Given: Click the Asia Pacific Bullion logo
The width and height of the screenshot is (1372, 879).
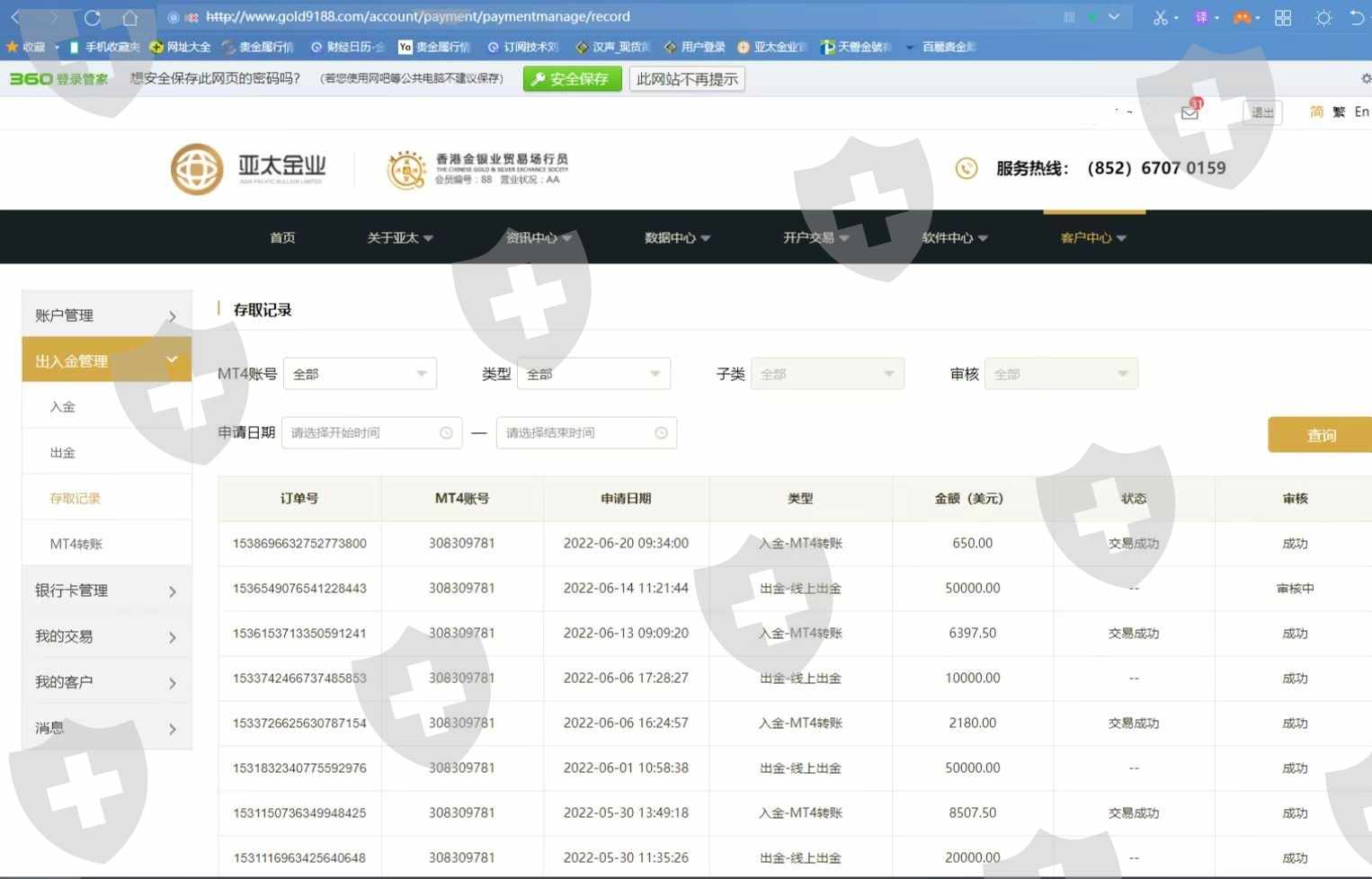Looking at the screenshot, I should (x=248, y=169).
